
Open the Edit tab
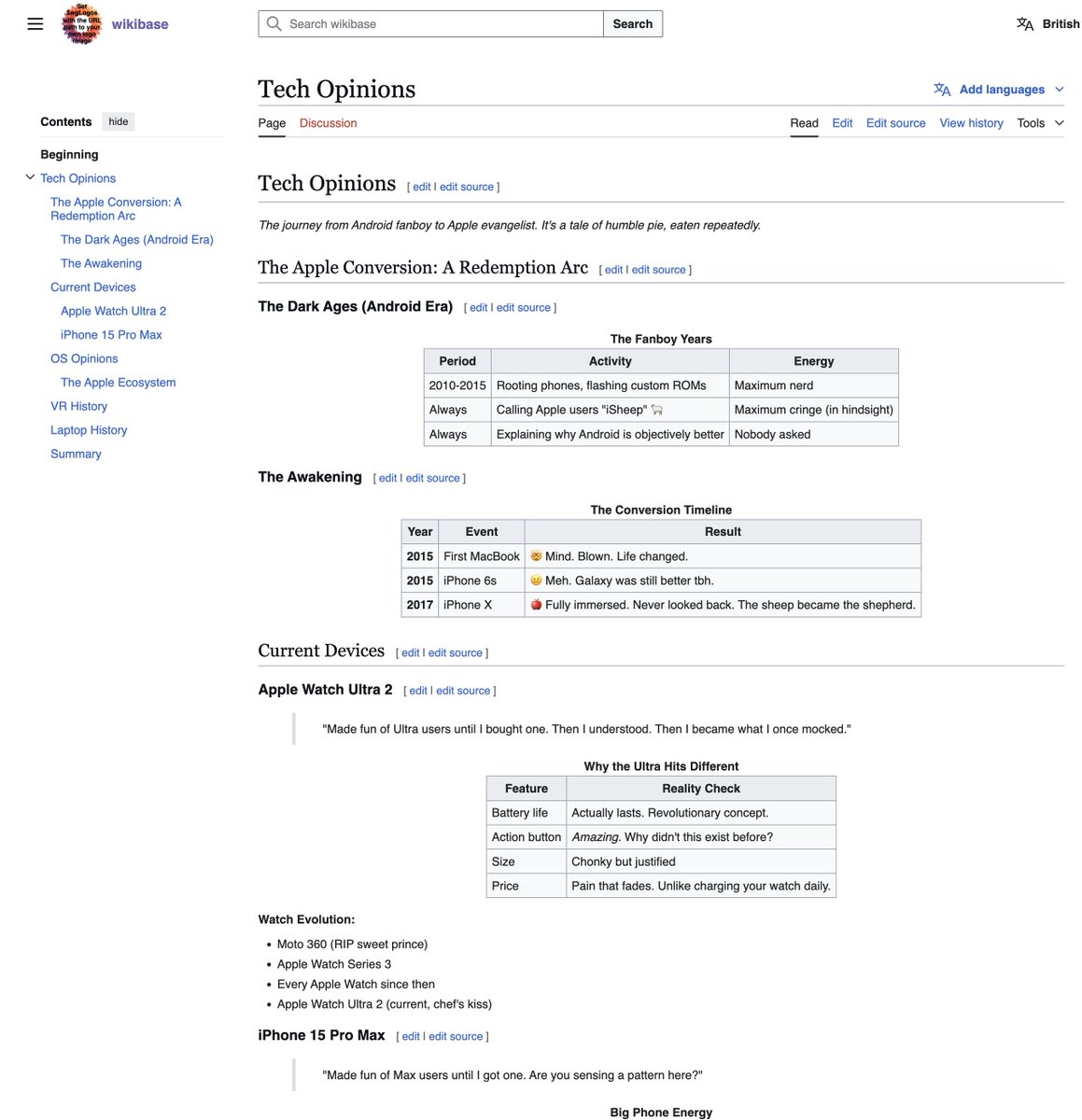tap(842, 123)
